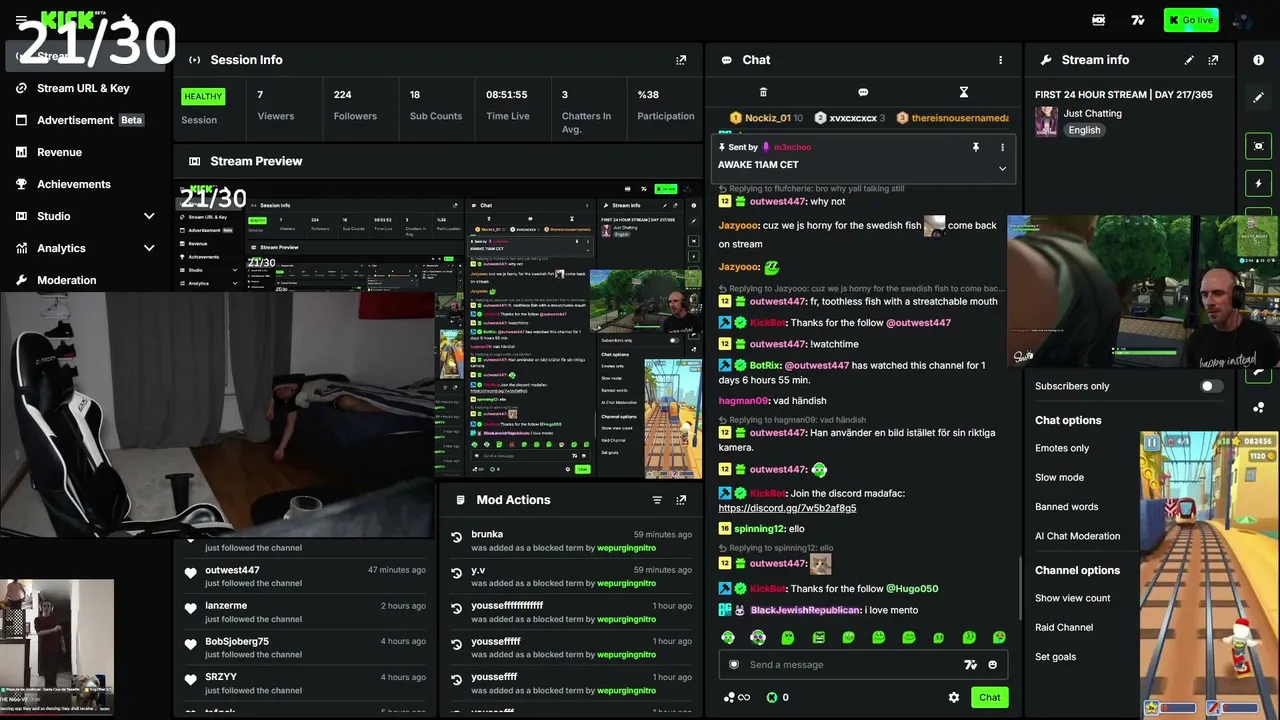Click username outwest447 in follower list
1280x720 pixels.
[x=232, y=570]
